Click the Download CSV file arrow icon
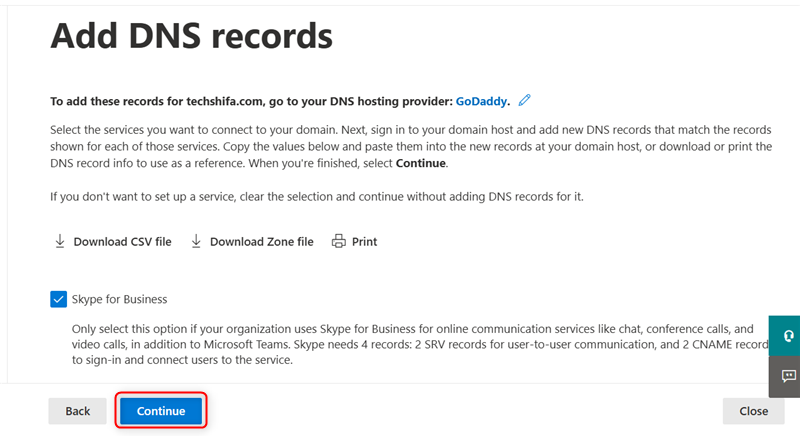This screenshot has height=436, width=800. point(60,241)
